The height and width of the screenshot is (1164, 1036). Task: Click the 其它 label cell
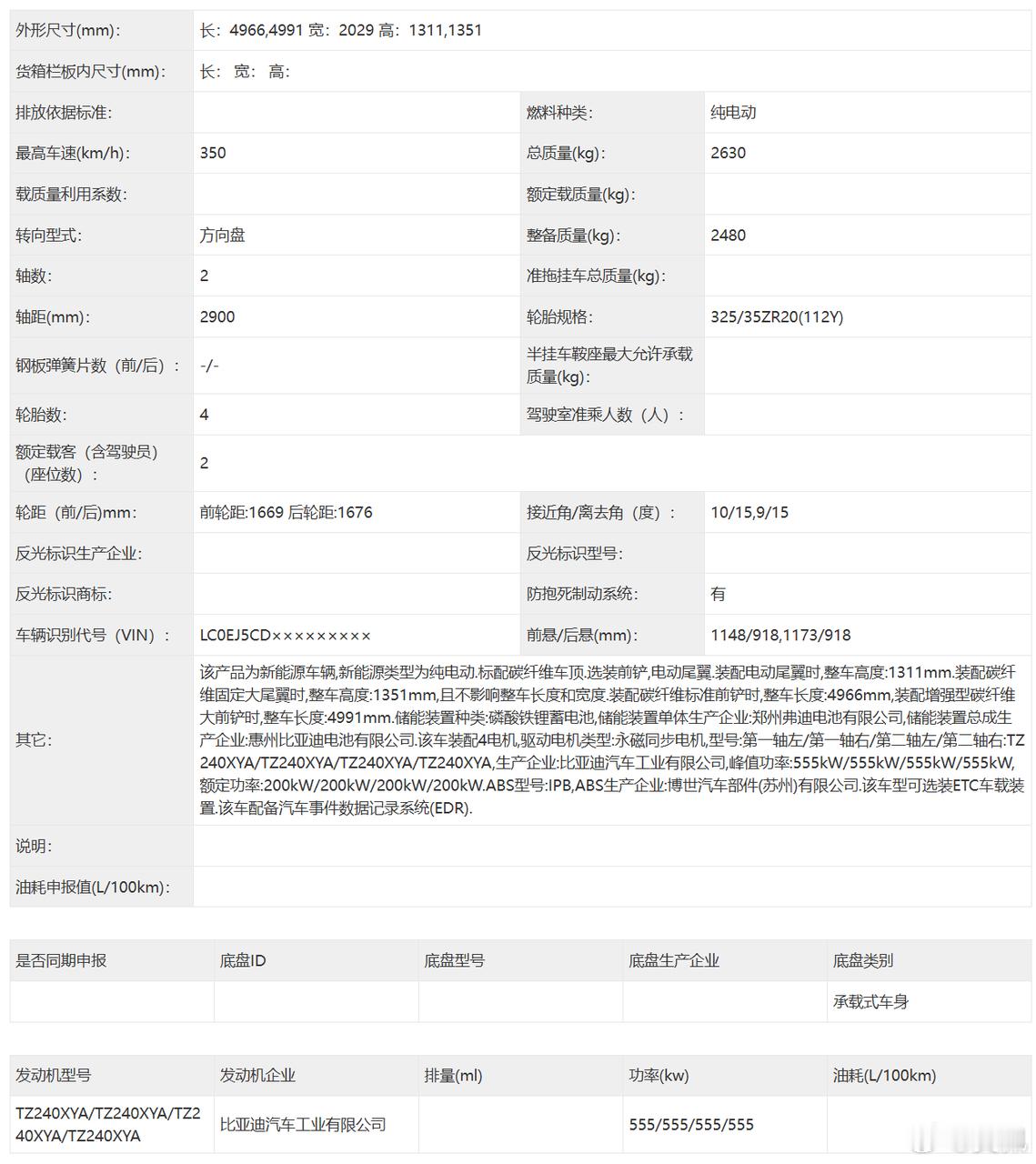click(101, 740)
